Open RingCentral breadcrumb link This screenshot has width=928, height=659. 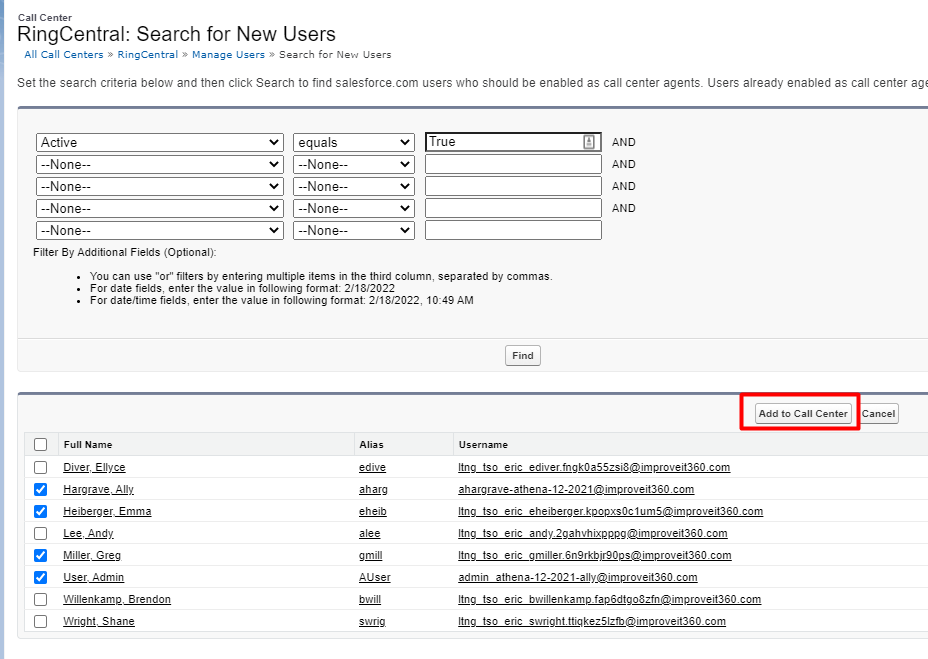[147, 54]
